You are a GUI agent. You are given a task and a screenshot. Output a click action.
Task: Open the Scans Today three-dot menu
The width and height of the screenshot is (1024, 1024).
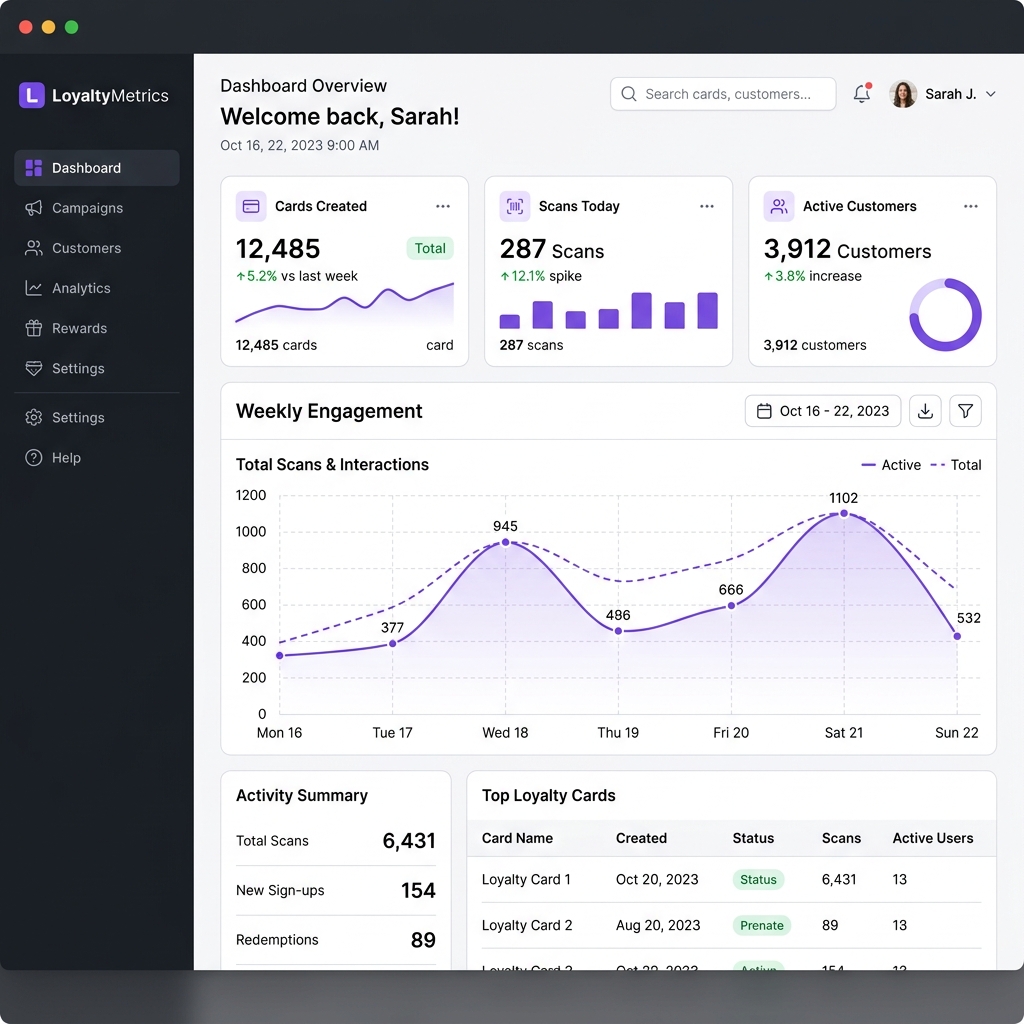(x=707, y=206)
